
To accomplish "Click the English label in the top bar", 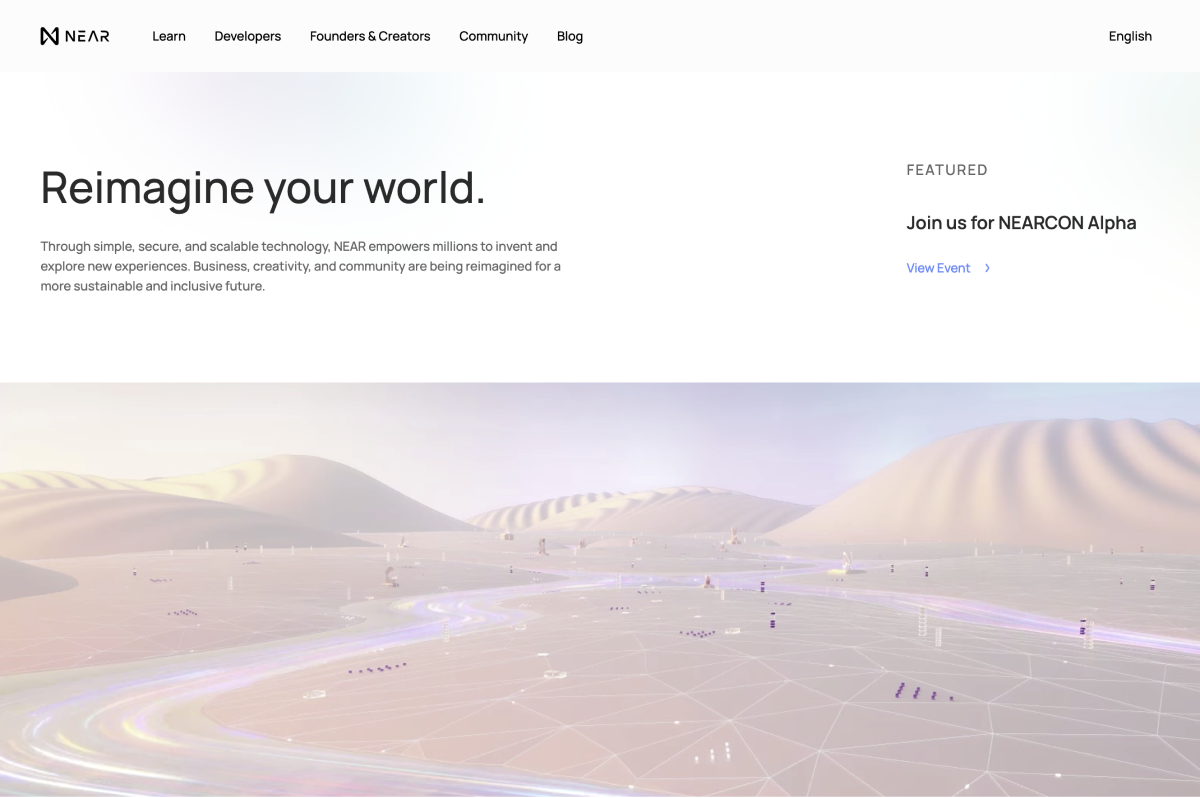I will pos(1130,36).
